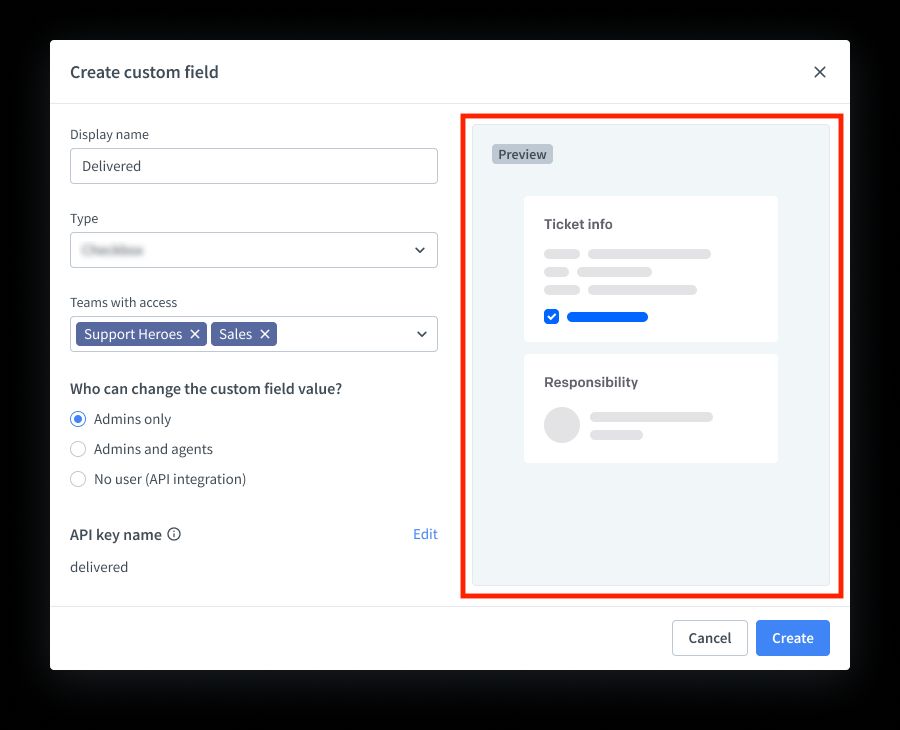This screenshot has height=730, width=900.
Task: Click the Sales tag label
Action: [x=235, y=334]
